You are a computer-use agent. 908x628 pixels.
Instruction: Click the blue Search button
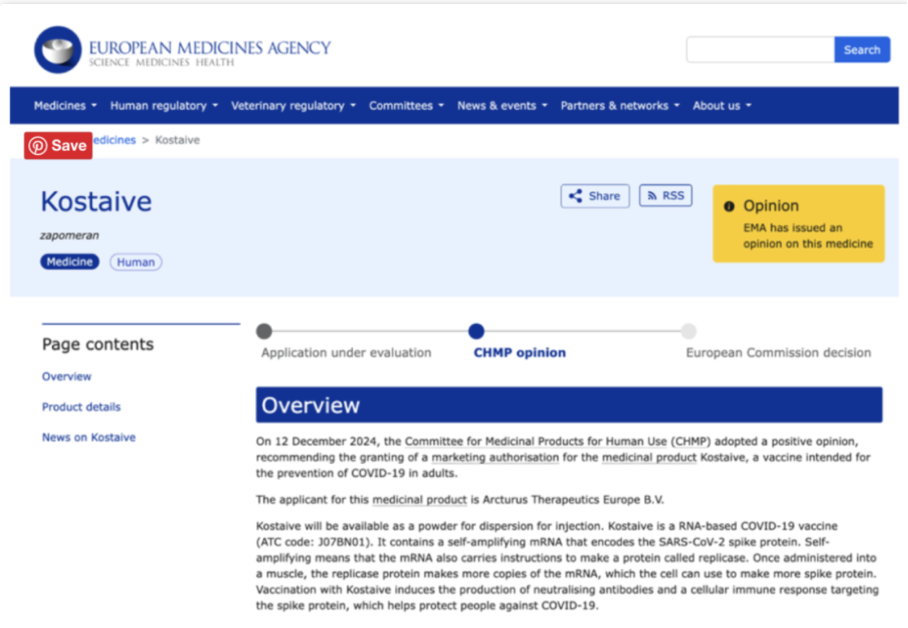(x=862, y=50)
